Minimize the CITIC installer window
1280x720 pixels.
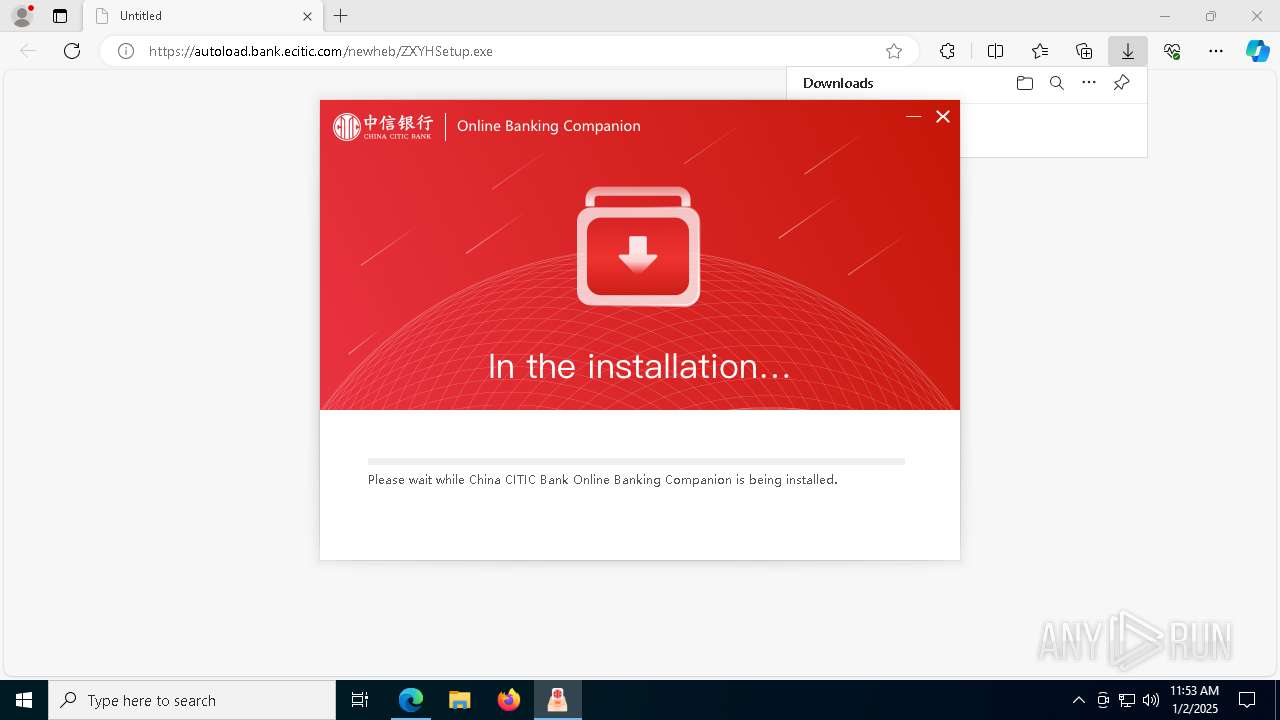pos(913,117)
